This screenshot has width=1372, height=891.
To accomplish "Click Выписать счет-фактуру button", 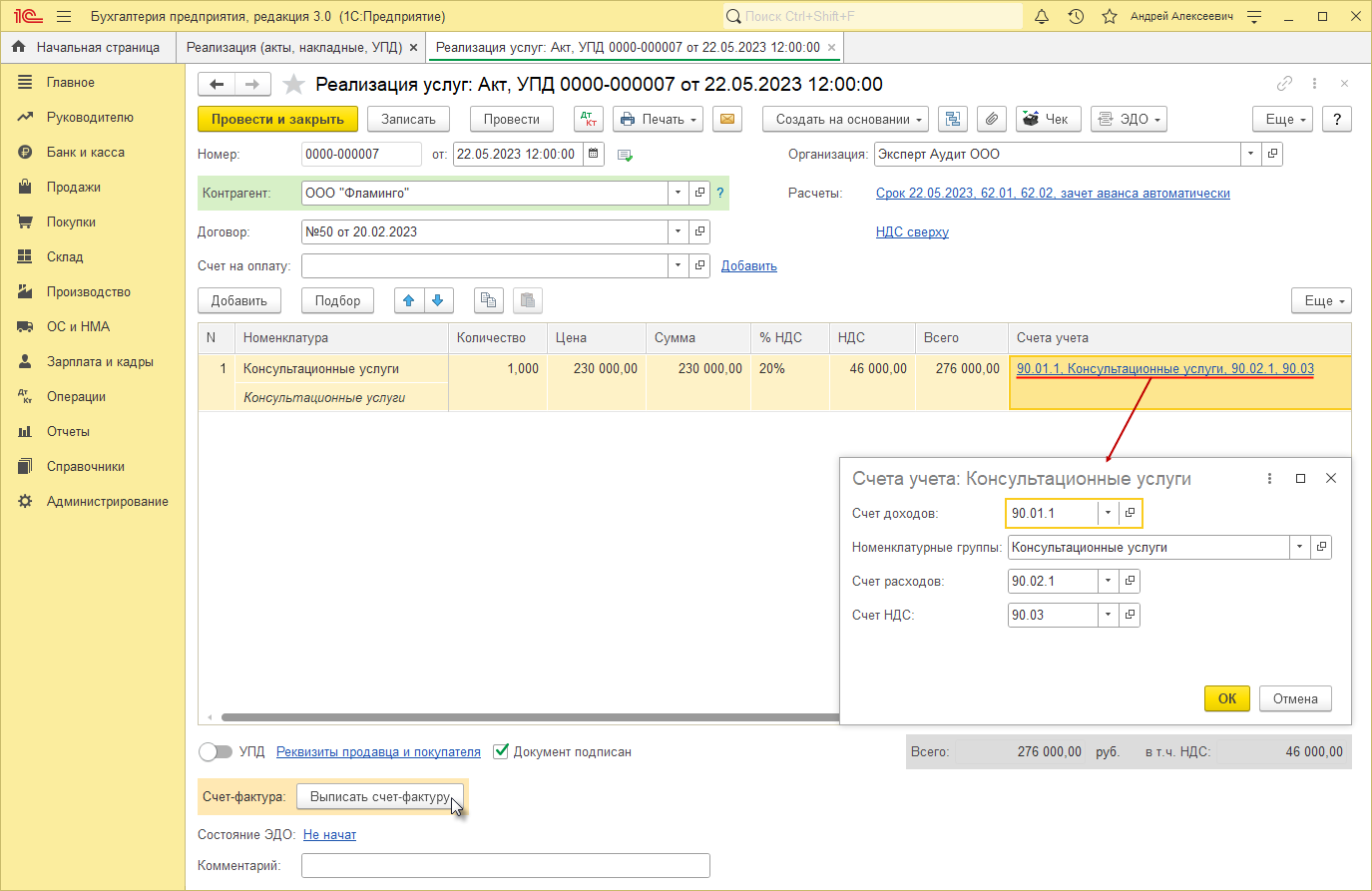I will [x=380, y=796].
